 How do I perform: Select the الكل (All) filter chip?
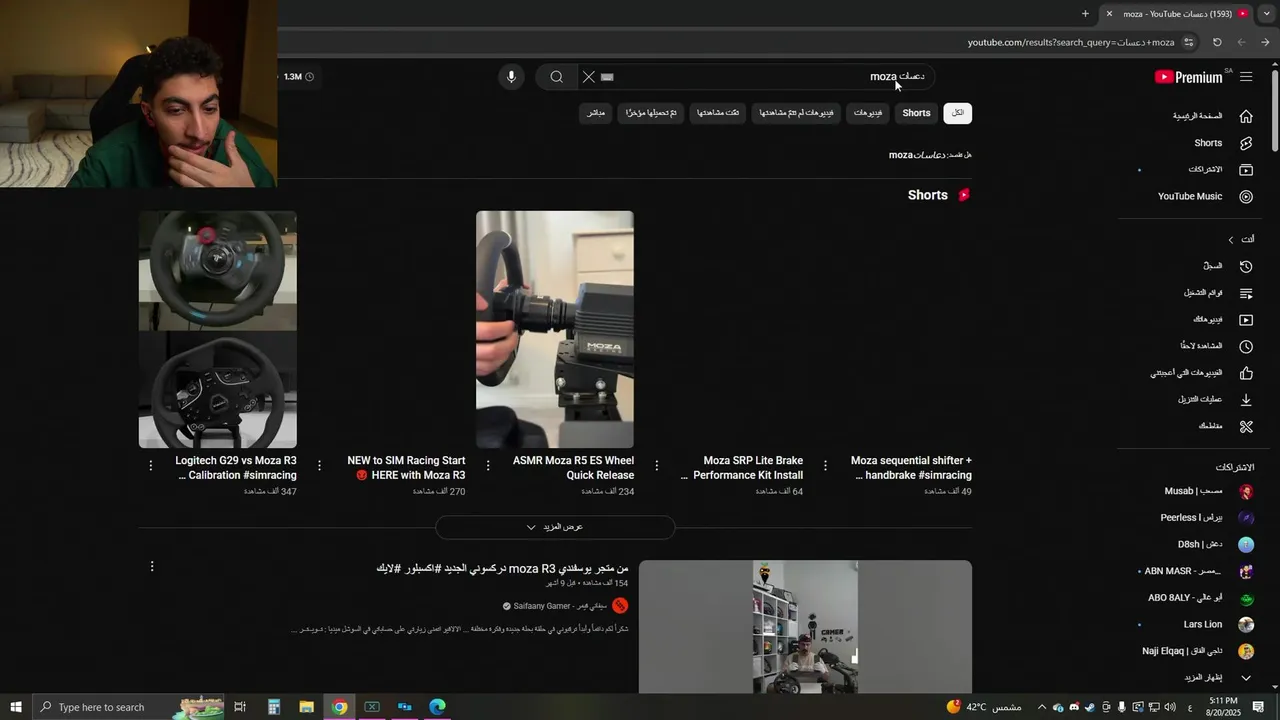pyautogui.click(x=958, y=113)
